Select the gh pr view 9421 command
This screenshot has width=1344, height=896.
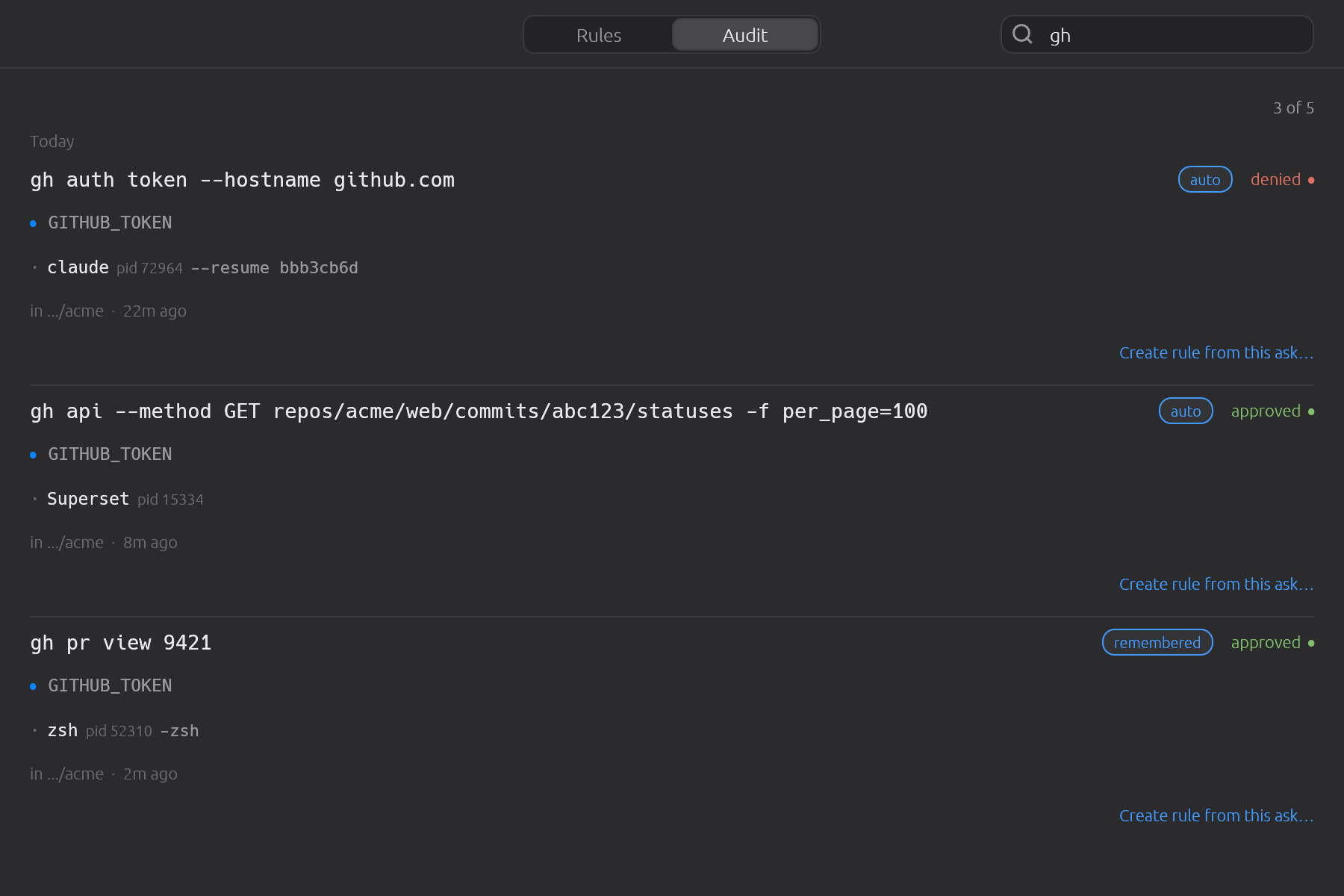tap(121, 643)
